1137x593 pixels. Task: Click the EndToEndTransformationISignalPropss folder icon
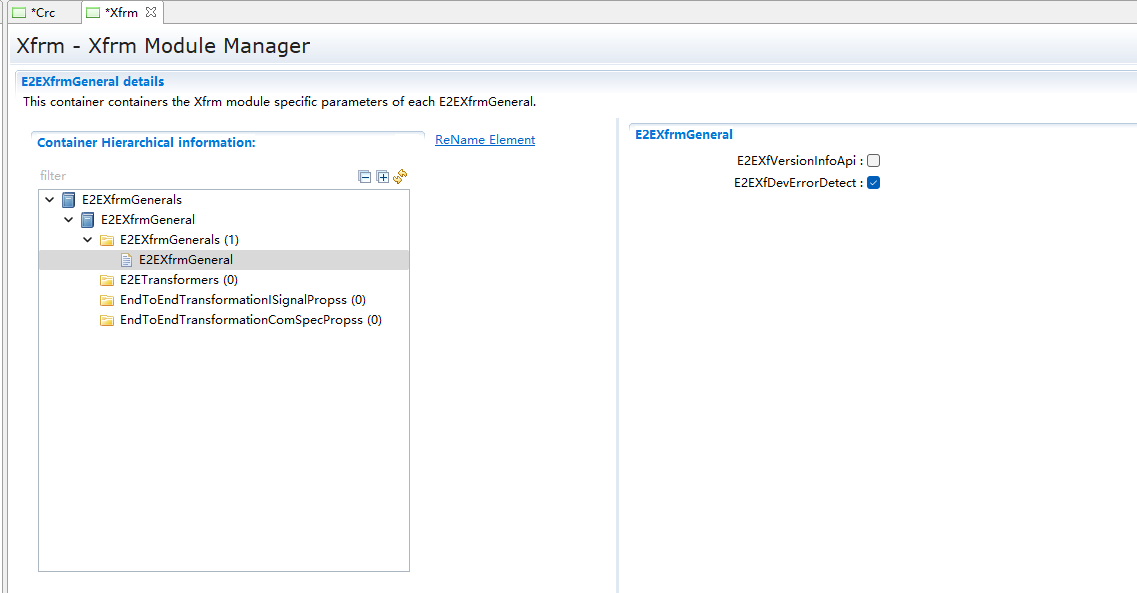click(x=107, y=300)
